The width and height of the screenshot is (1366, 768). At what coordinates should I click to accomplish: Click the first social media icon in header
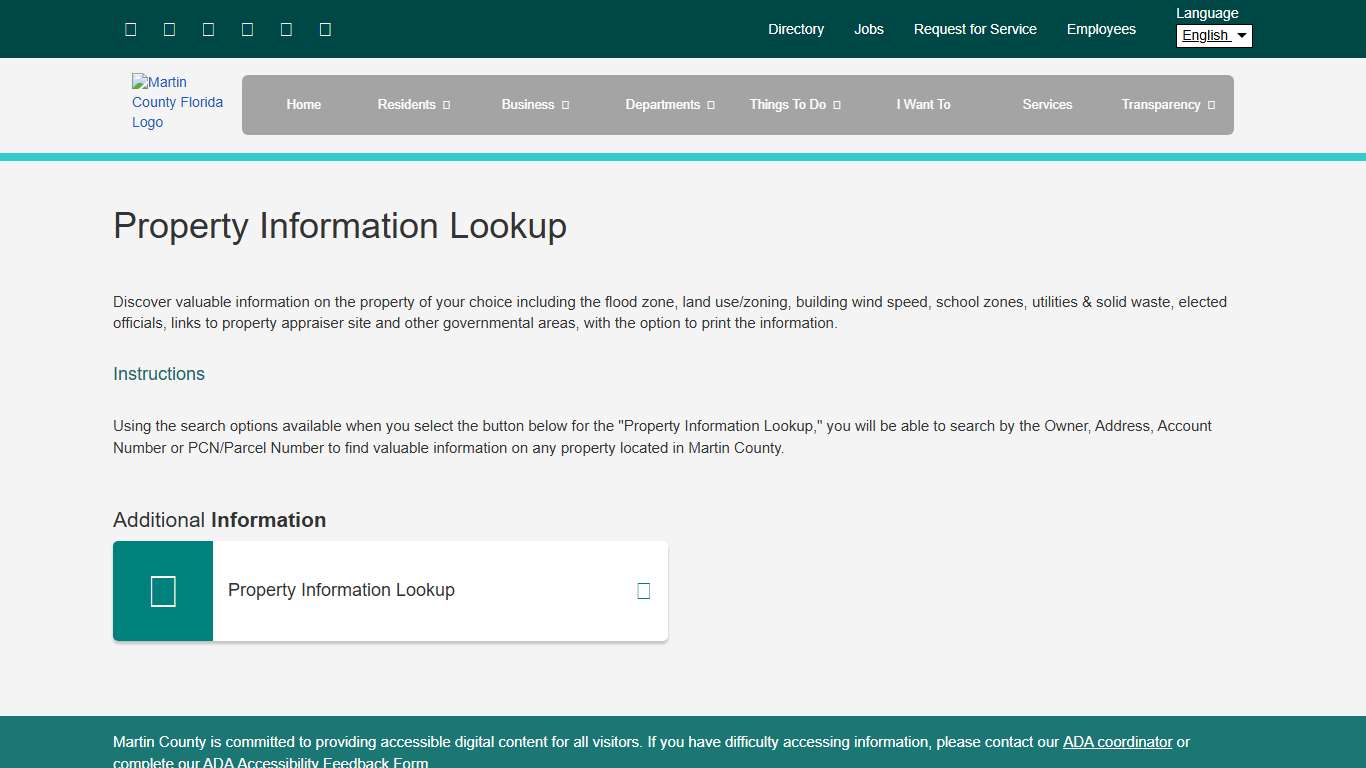pos(130,29)
